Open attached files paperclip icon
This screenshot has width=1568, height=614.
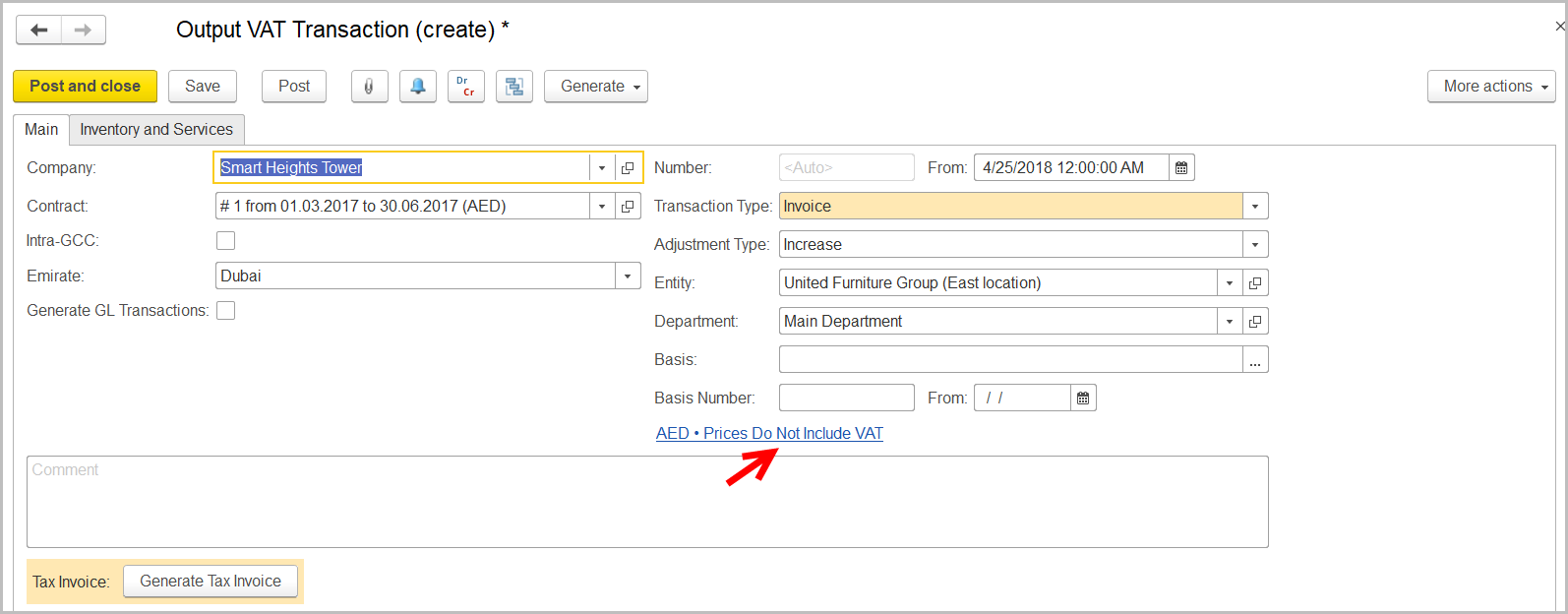369,87
